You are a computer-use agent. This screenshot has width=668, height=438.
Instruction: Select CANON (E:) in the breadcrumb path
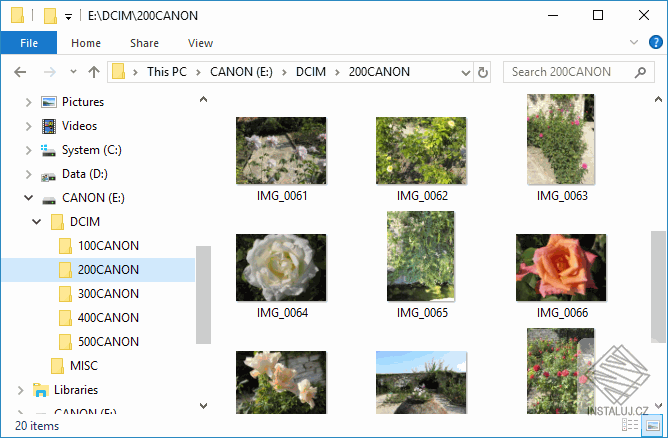click(x=241, y=72)
